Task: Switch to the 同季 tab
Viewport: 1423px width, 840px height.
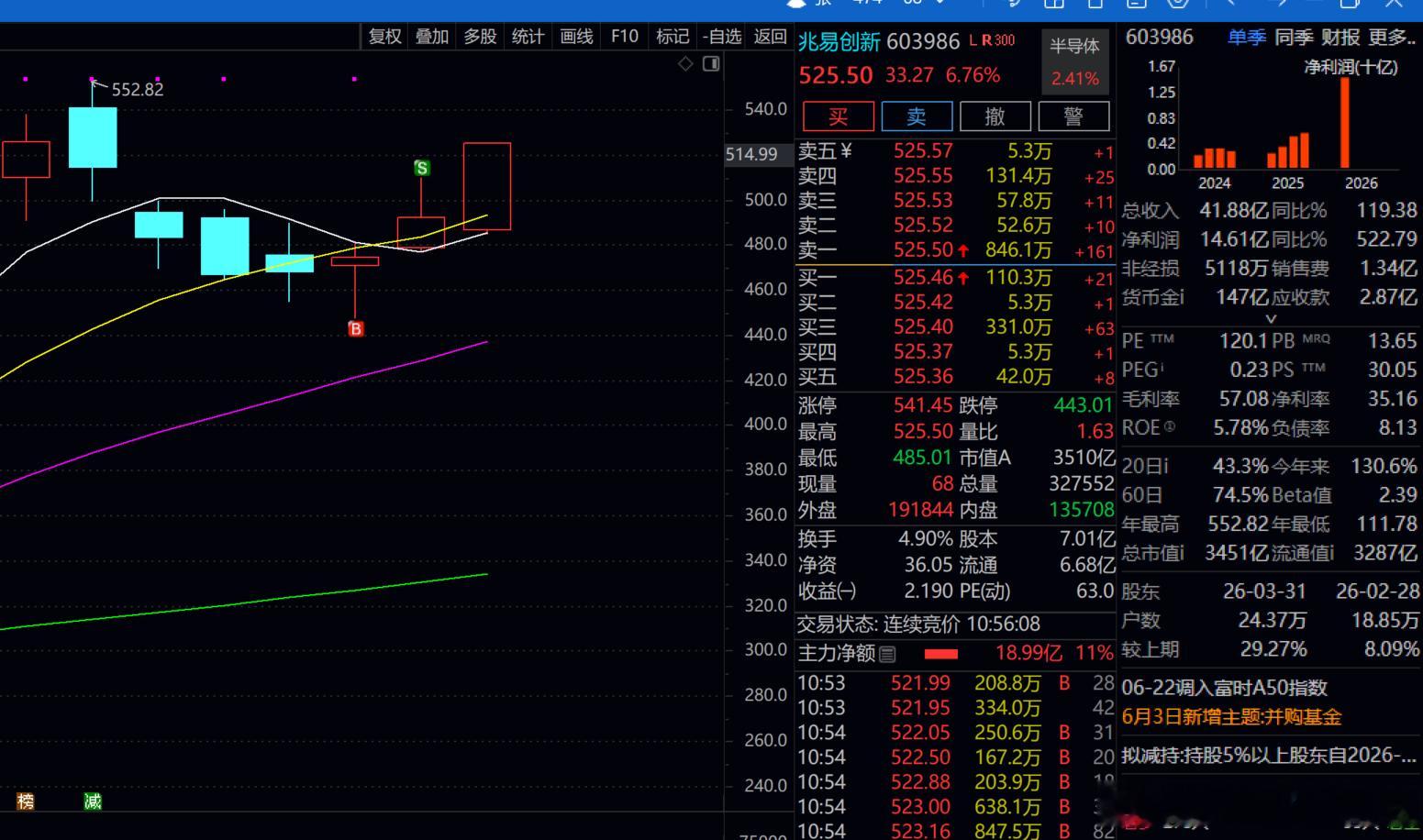Action: tap(1294, 38)
